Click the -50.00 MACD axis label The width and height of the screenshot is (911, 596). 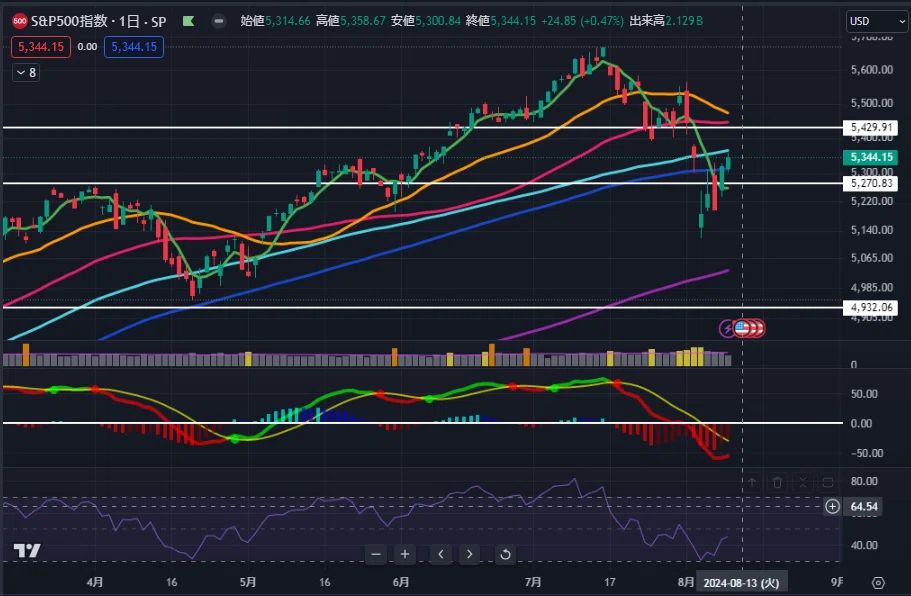[867, 453]
